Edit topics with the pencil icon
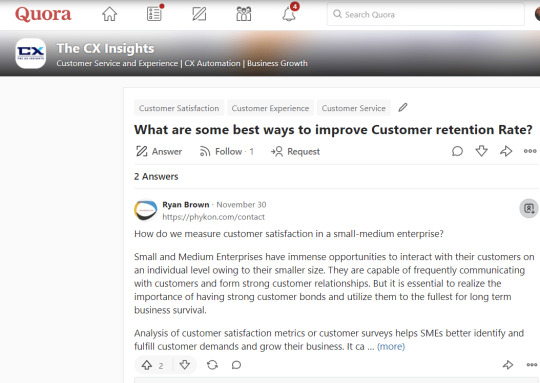Image resolution: width=540 pixels, height=383 pixels. coord(403,107)
